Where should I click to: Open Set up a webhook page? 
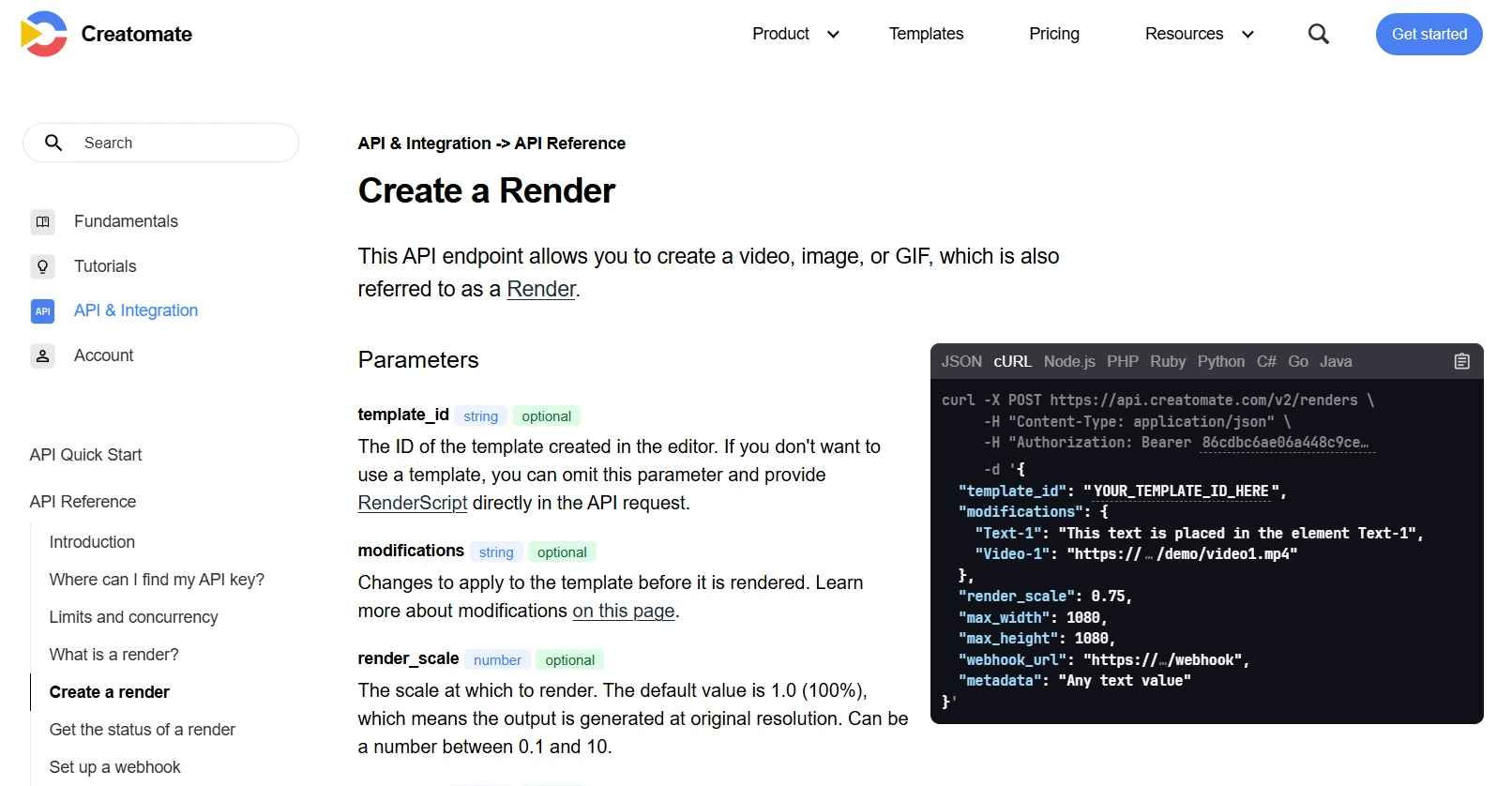coord(114,767)
